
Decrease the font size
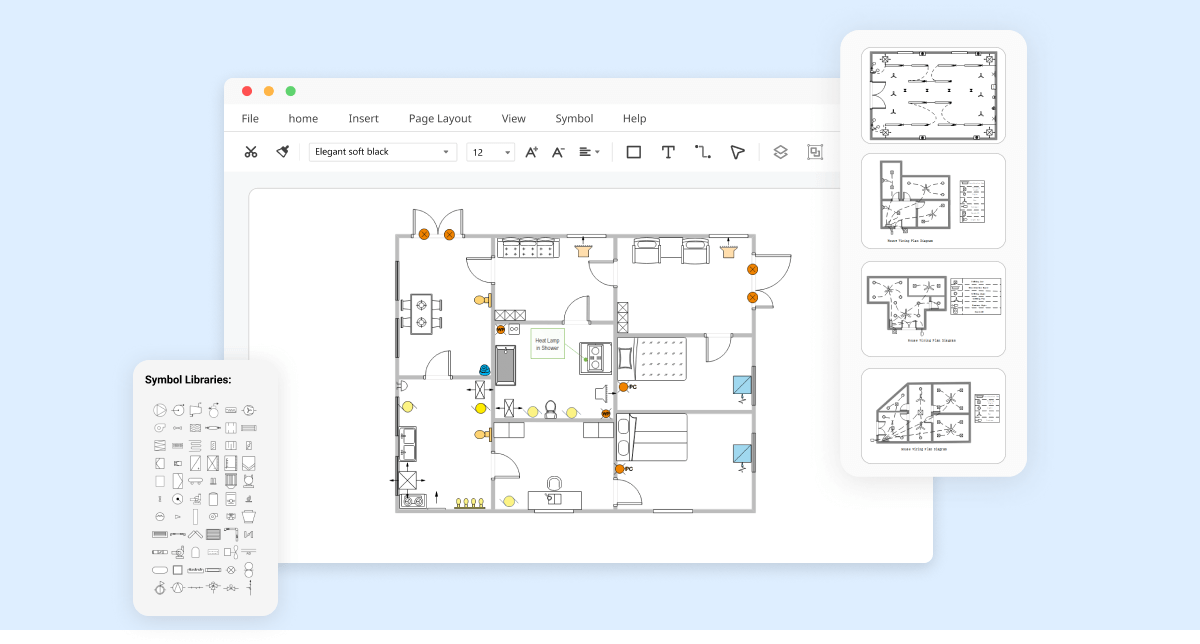tap(557, 151)
